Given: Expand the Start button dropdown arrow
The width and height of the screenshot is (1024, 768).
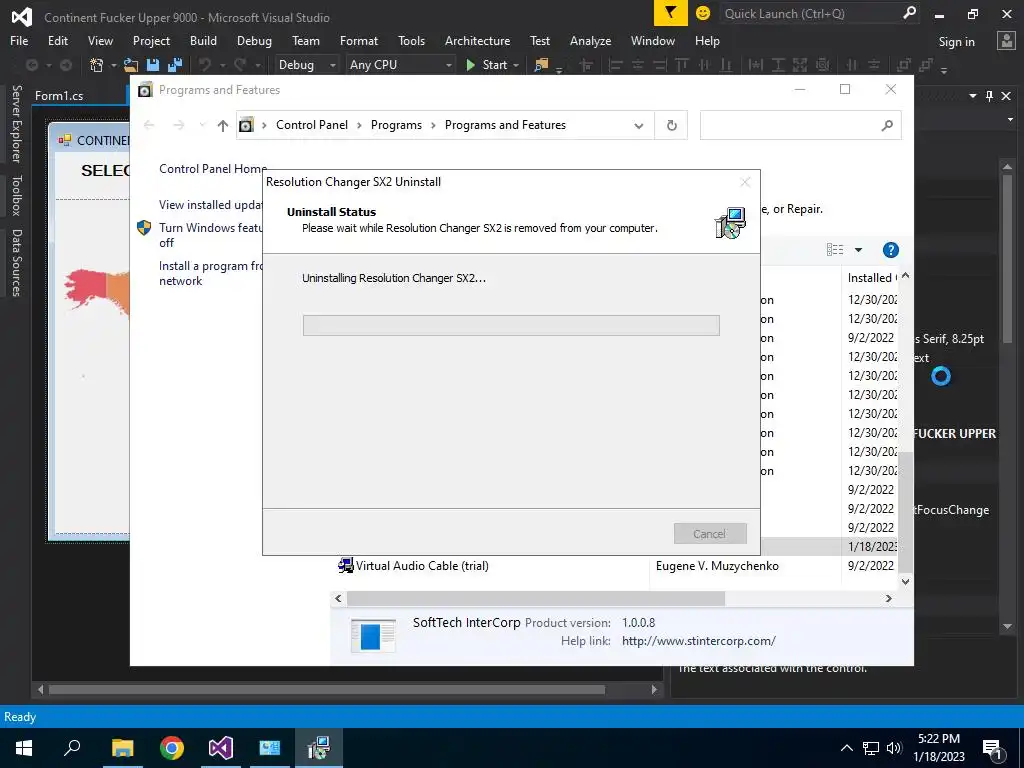Looking at the screenshot, I should click(x=516, y=65).
